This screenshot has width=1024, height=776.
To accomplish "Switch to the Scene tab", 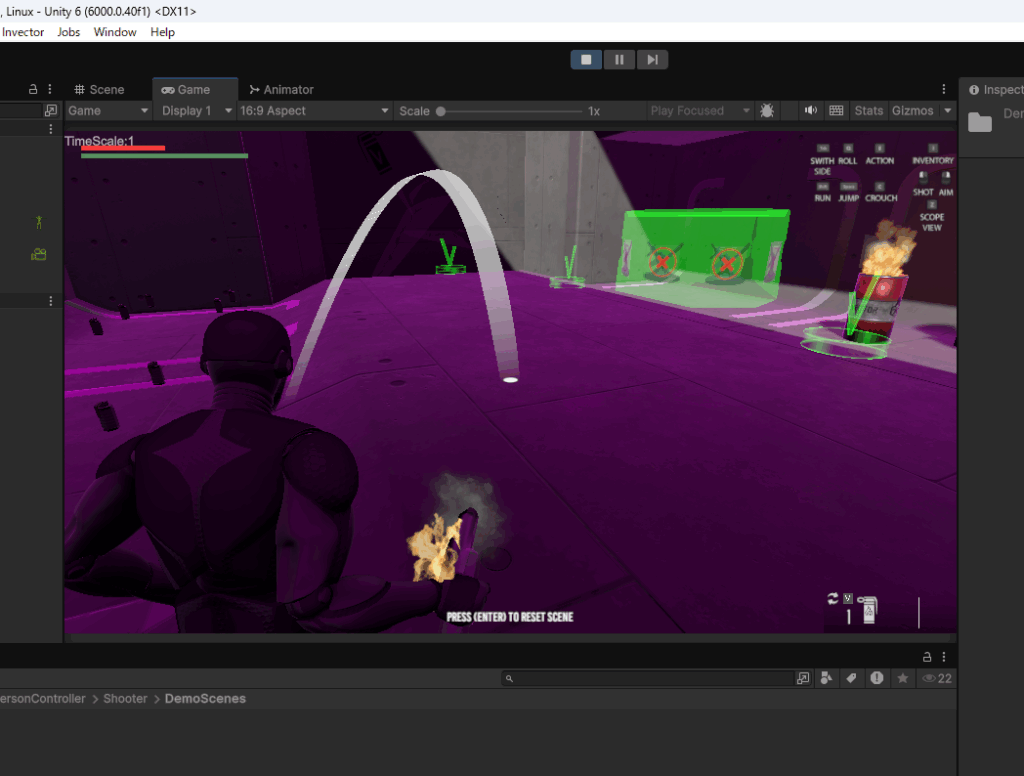I will [x=99, y=90].
